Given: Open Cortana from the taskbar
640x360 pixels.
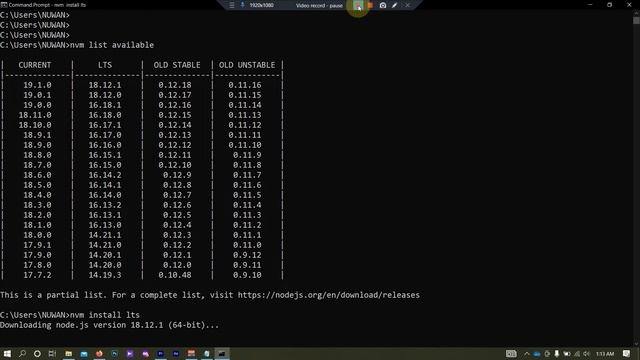Looking at the screenshot, I should [37, 353].
